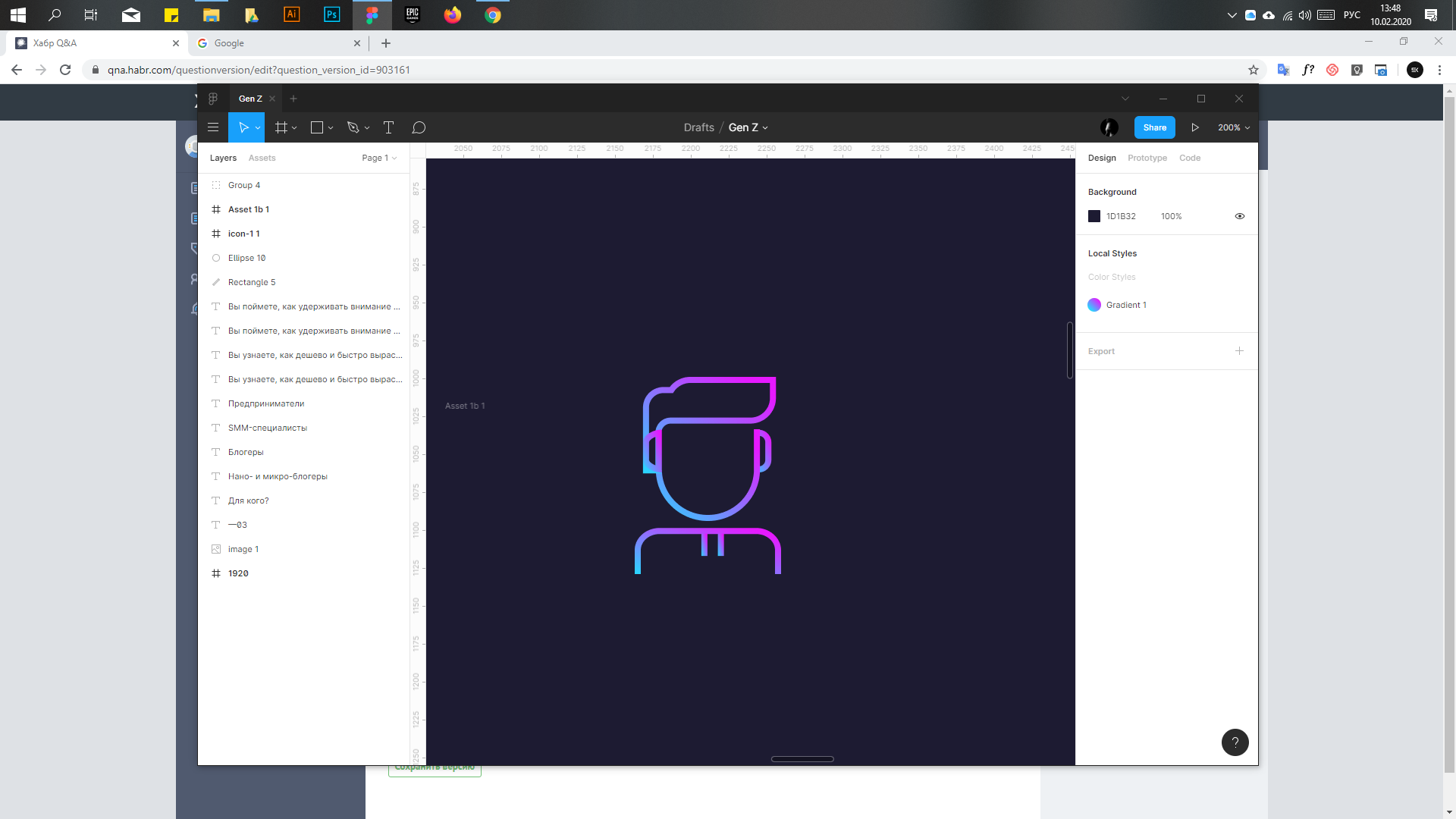
Task: Open Figma title bar tab list chevron
Action: [x=1125, y=99]
